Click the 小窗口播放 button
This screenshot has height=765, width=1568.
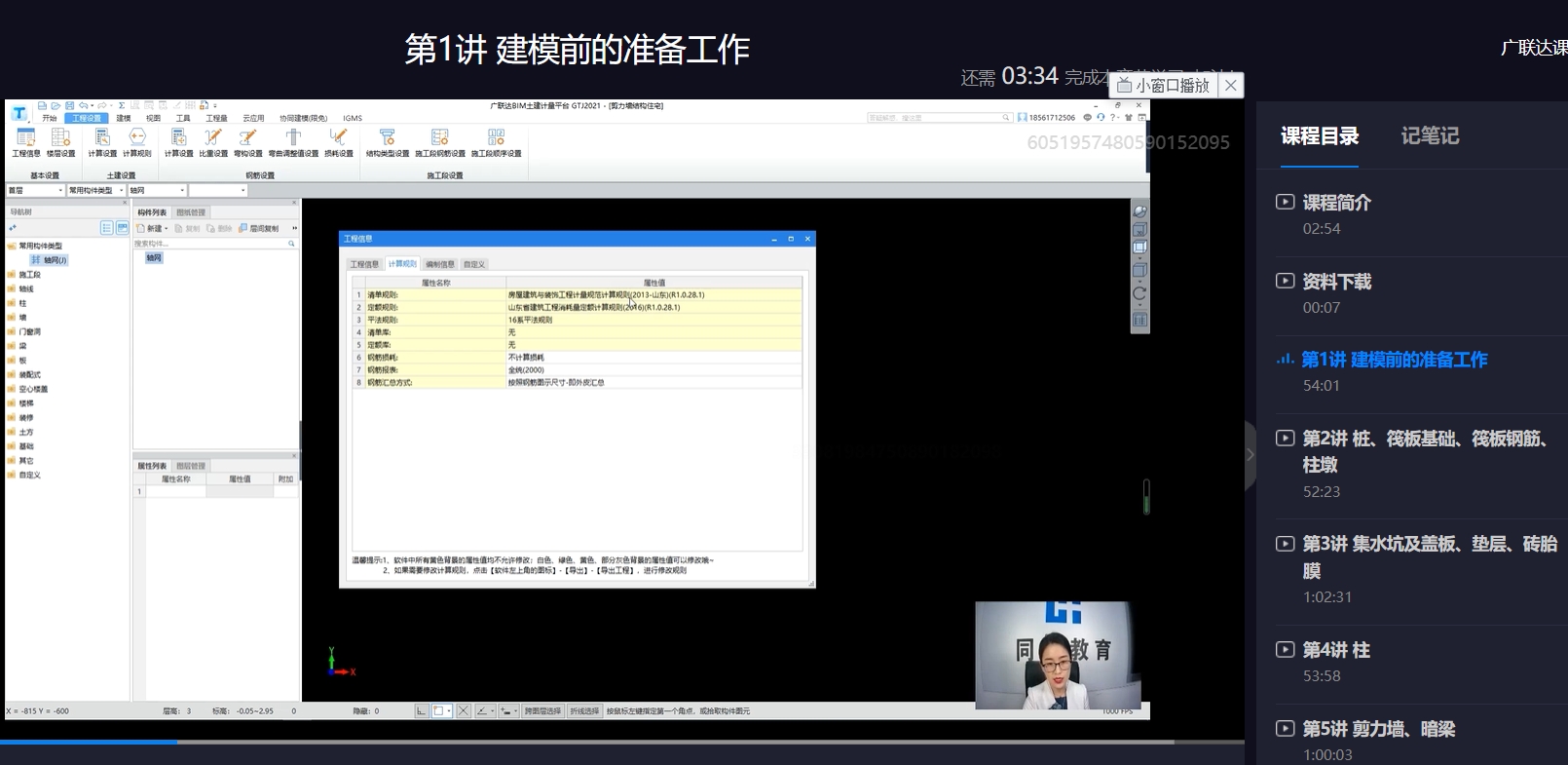[1163, 85]
